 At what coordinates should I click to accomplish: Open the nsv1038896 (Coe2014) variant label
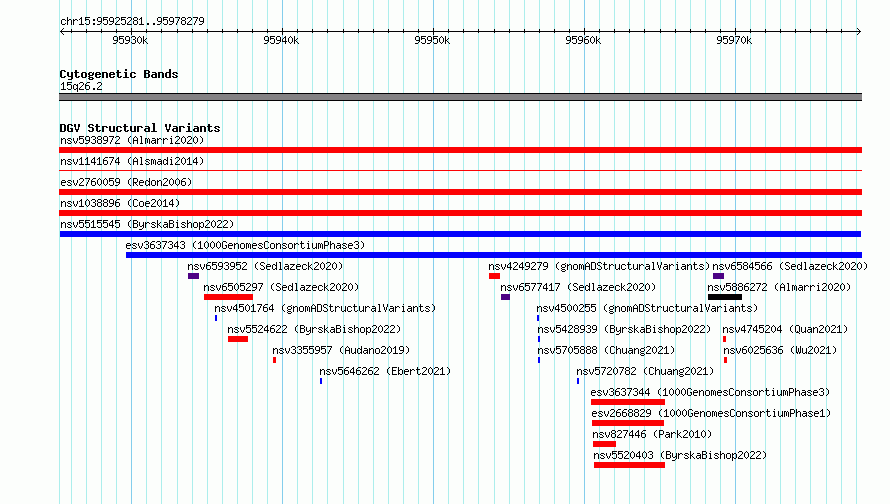pyautogui.click(x=120, y=203)
